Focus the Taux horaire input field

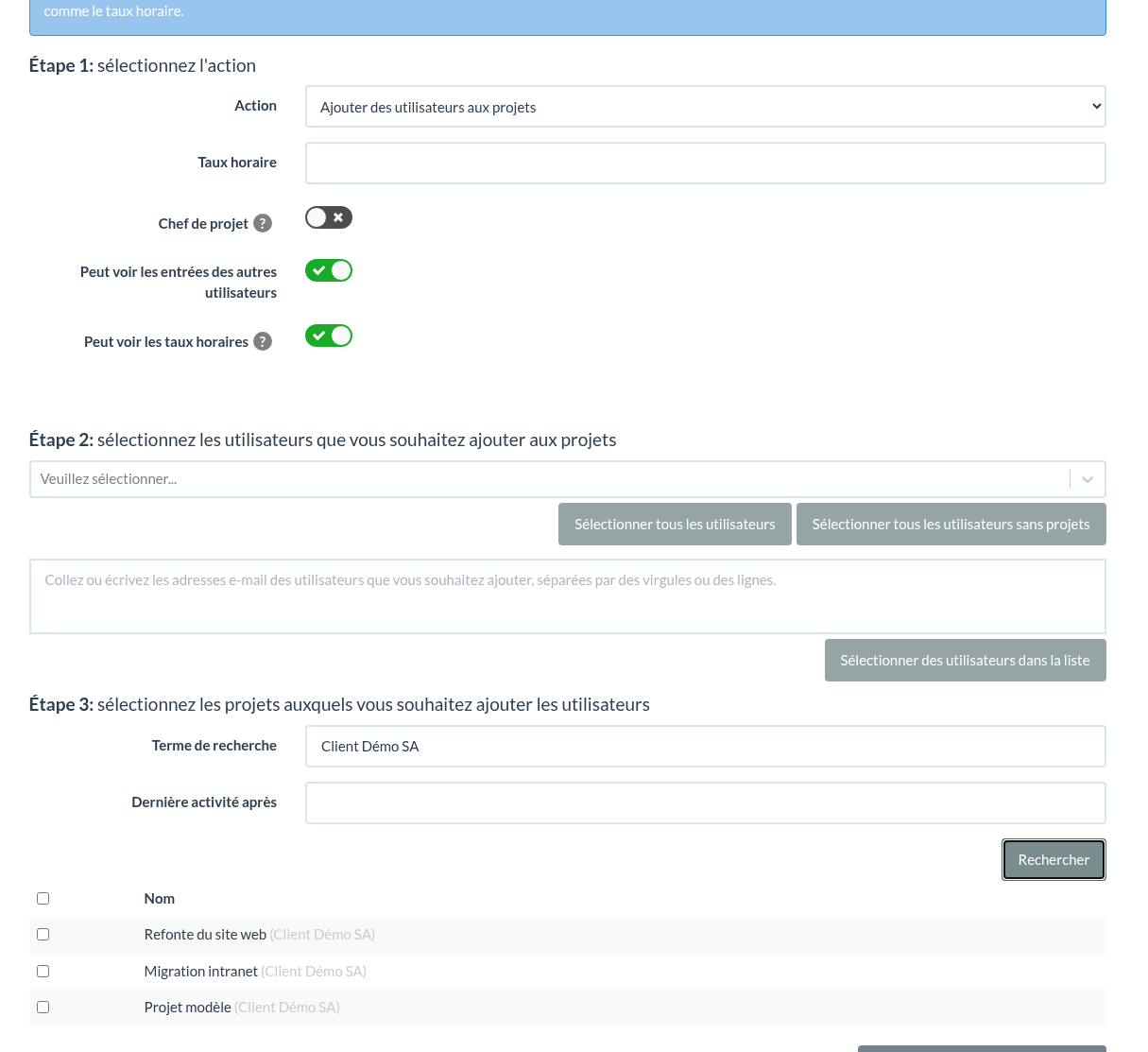(705, 163)
